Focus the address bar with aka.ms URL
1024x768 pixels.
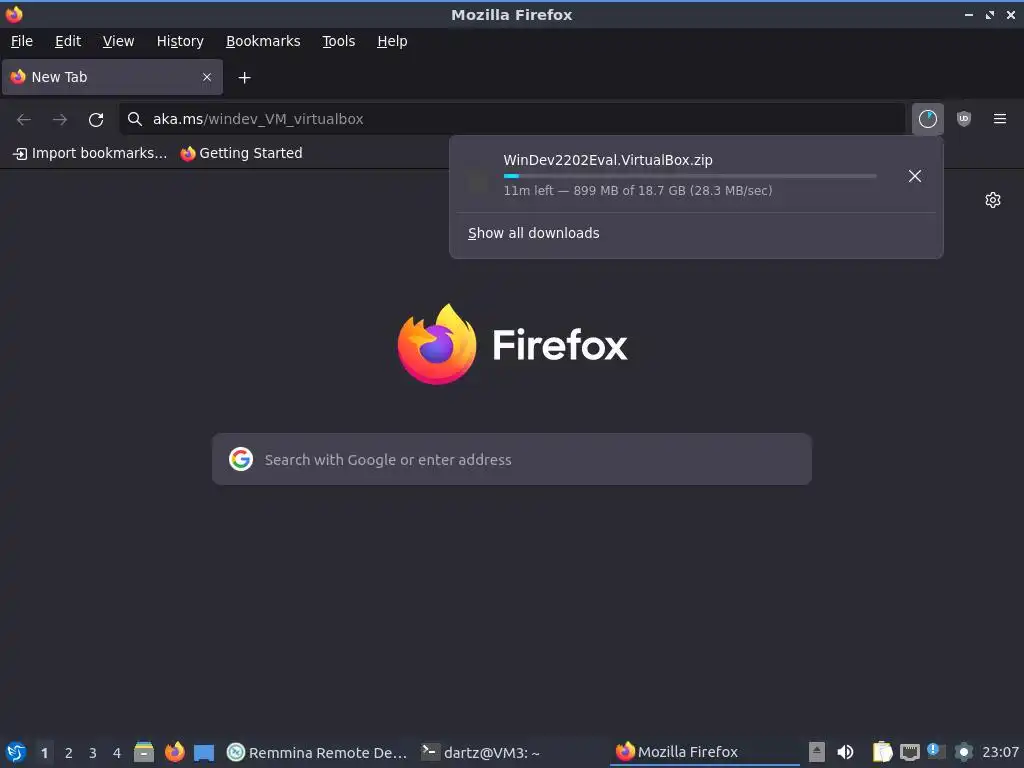512,119
